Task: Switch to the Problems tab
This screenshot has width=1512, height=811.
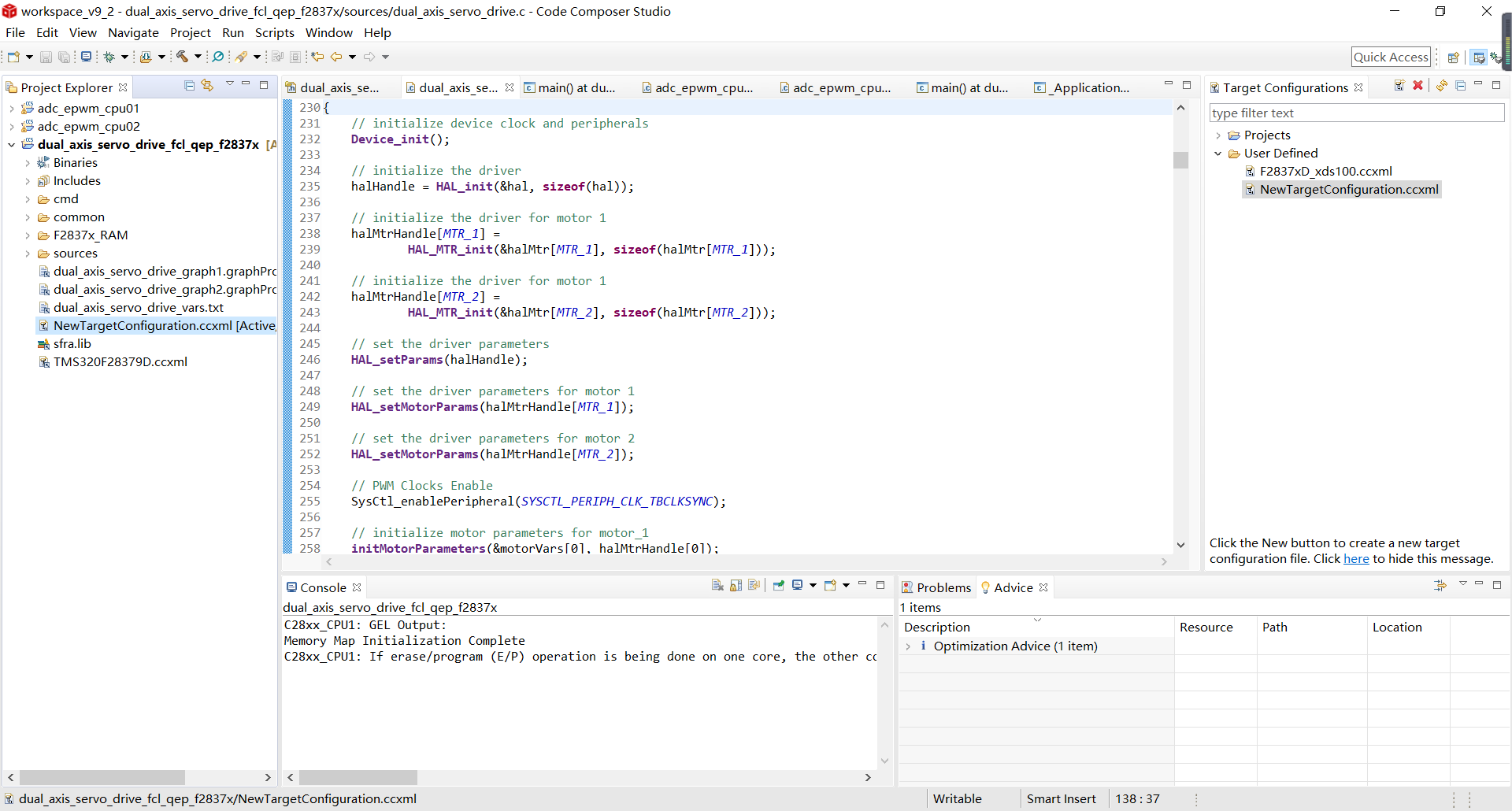Action: [936, 587]
